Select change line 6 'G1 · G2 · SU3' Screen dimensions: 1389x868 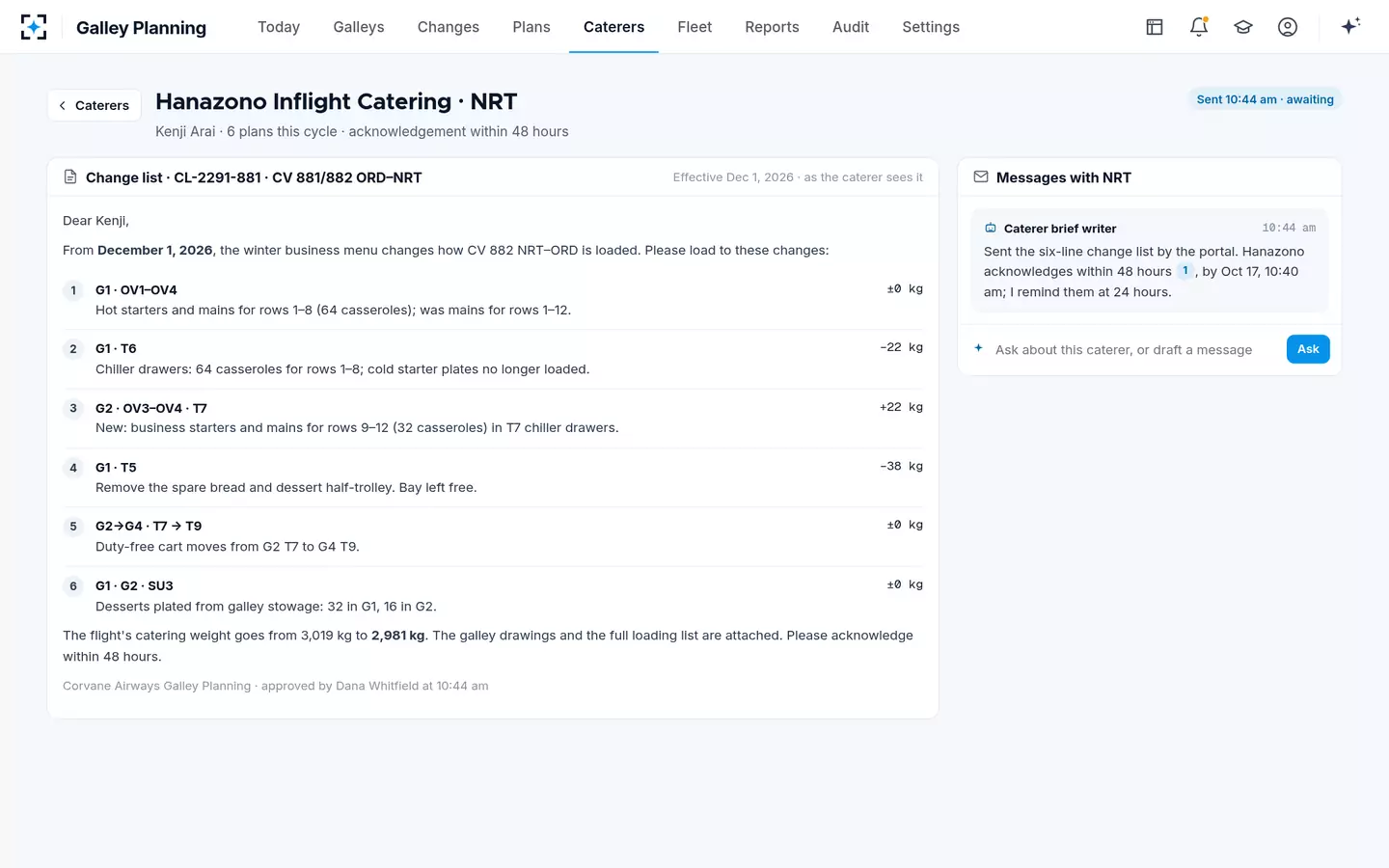pos(493,596)
